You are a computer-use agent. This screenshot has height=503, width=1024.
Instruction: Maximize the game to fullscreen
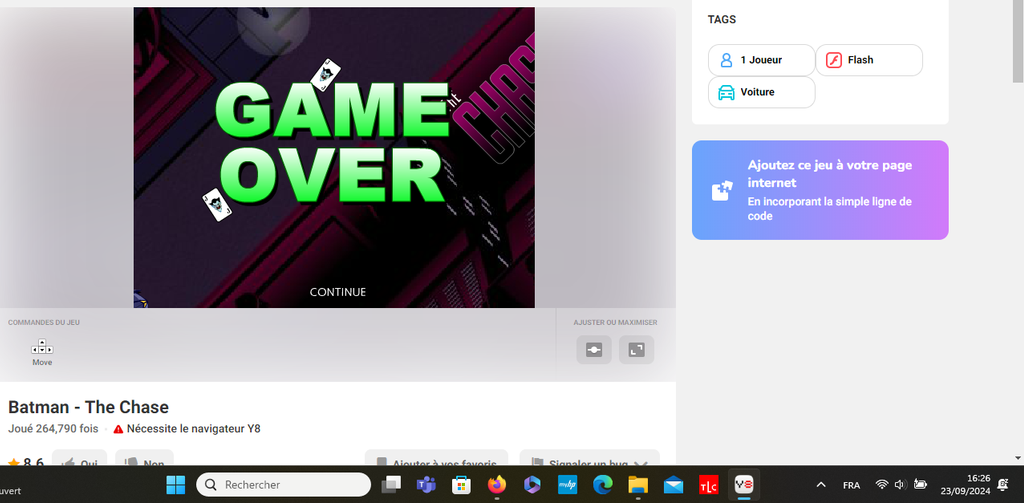click(x=636, y=349)
